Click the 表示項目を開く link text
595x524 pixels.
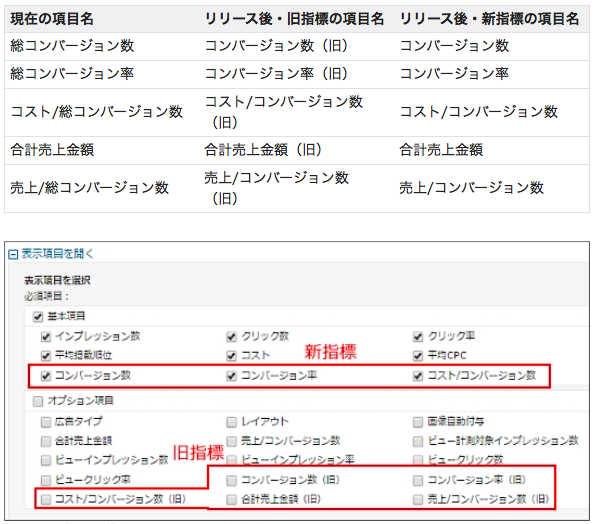(57, 253)
